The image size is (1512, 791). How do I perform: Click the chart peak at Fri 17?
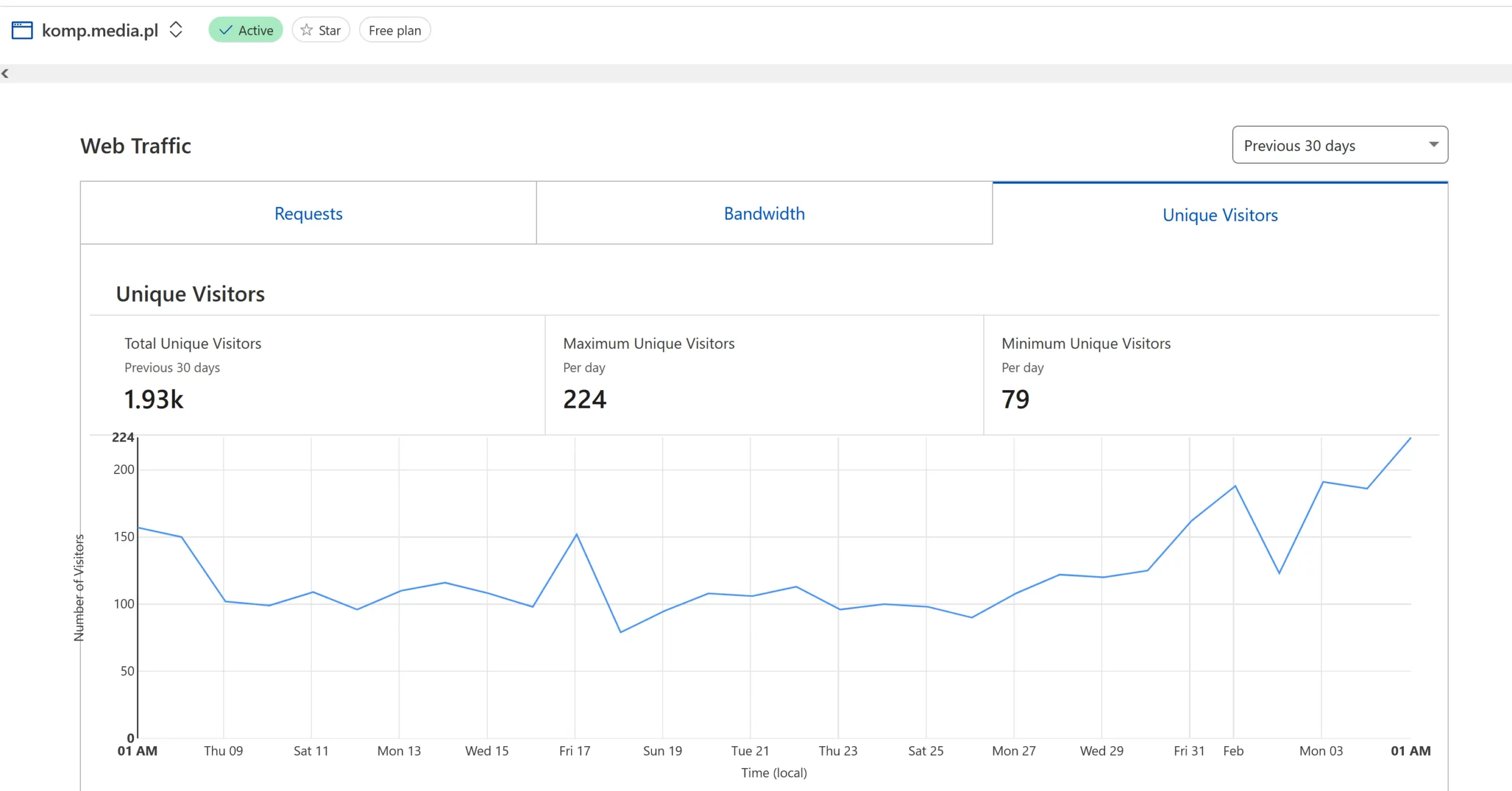tap(576, 535)
